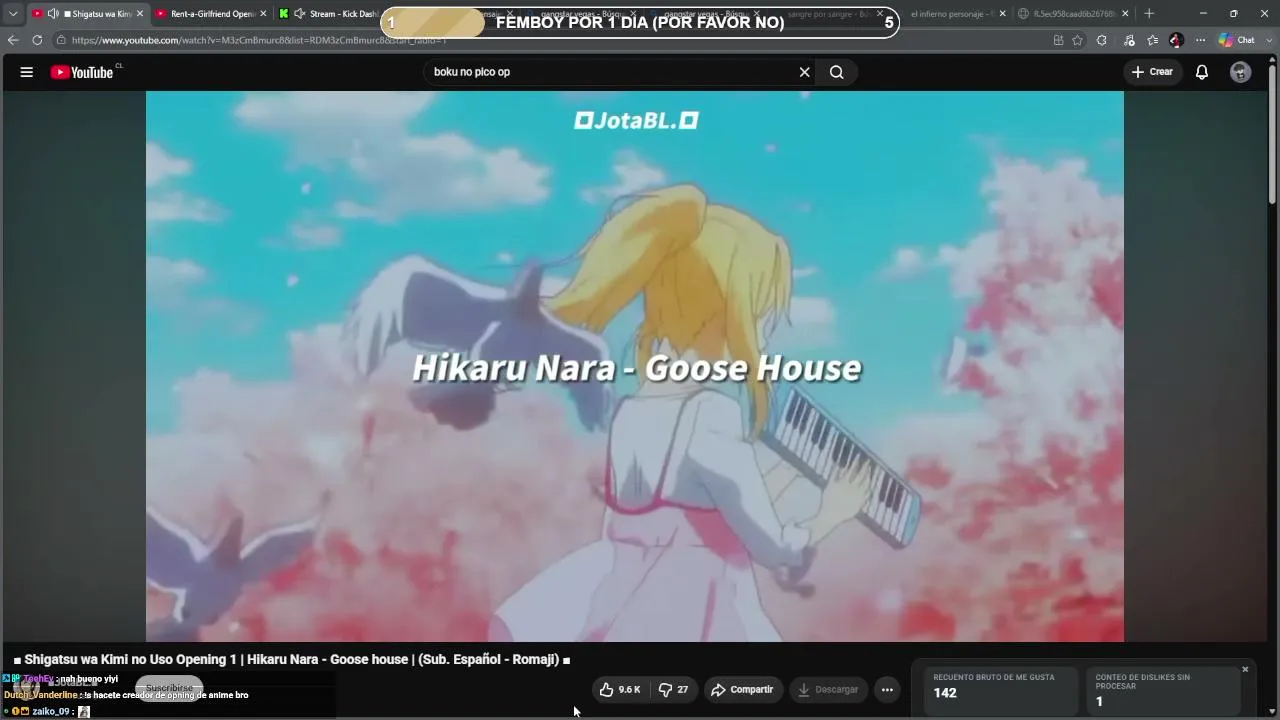Dislike the video using thumbs down
The width and height of the screenshot is (1280, 720).
coord(673,690)
